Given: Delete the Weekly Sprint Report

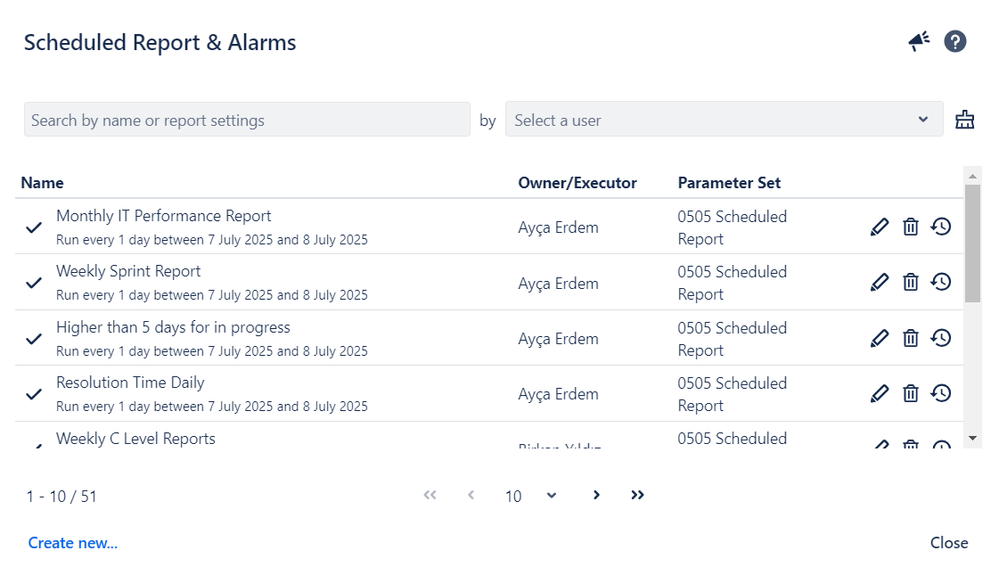Looking at the screenshot, I should (x=910, y=281).
